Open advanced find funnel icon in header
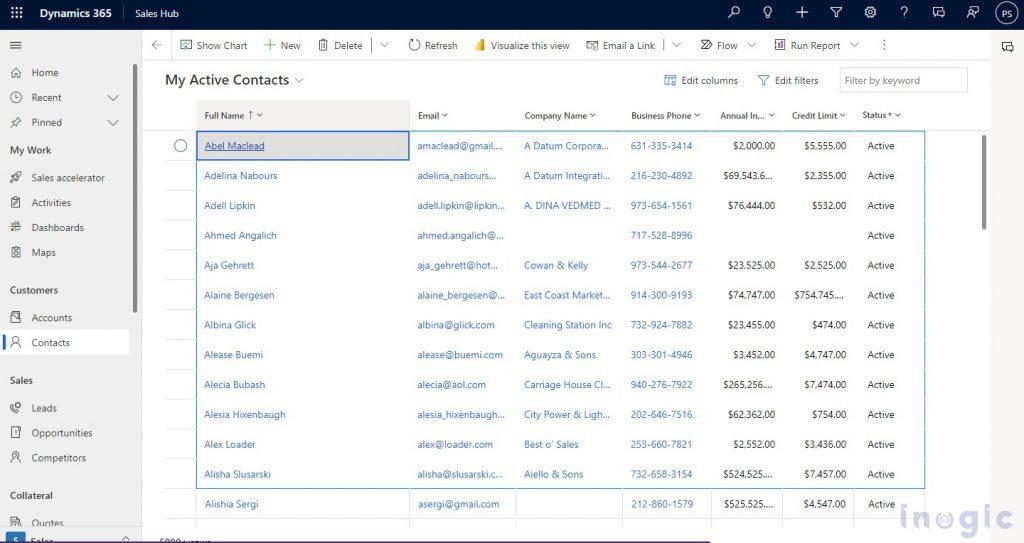 point(836,12)
